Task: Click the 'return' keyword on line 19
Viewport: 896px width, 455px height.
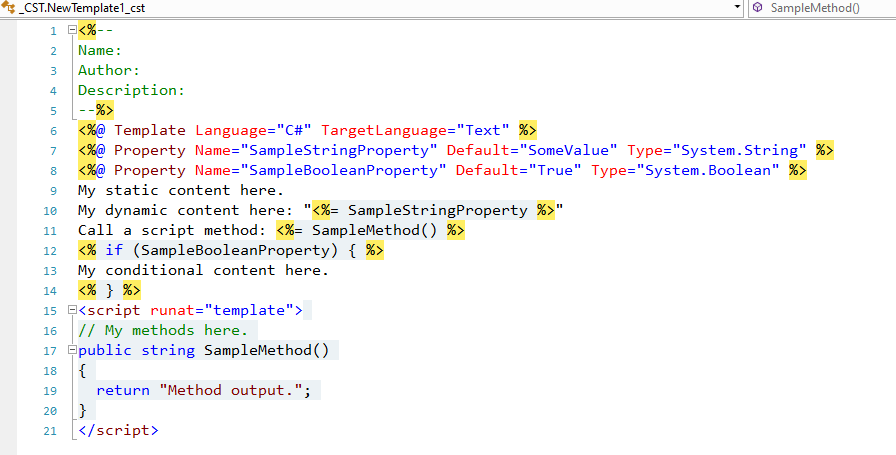Action: tap(123, 390)
